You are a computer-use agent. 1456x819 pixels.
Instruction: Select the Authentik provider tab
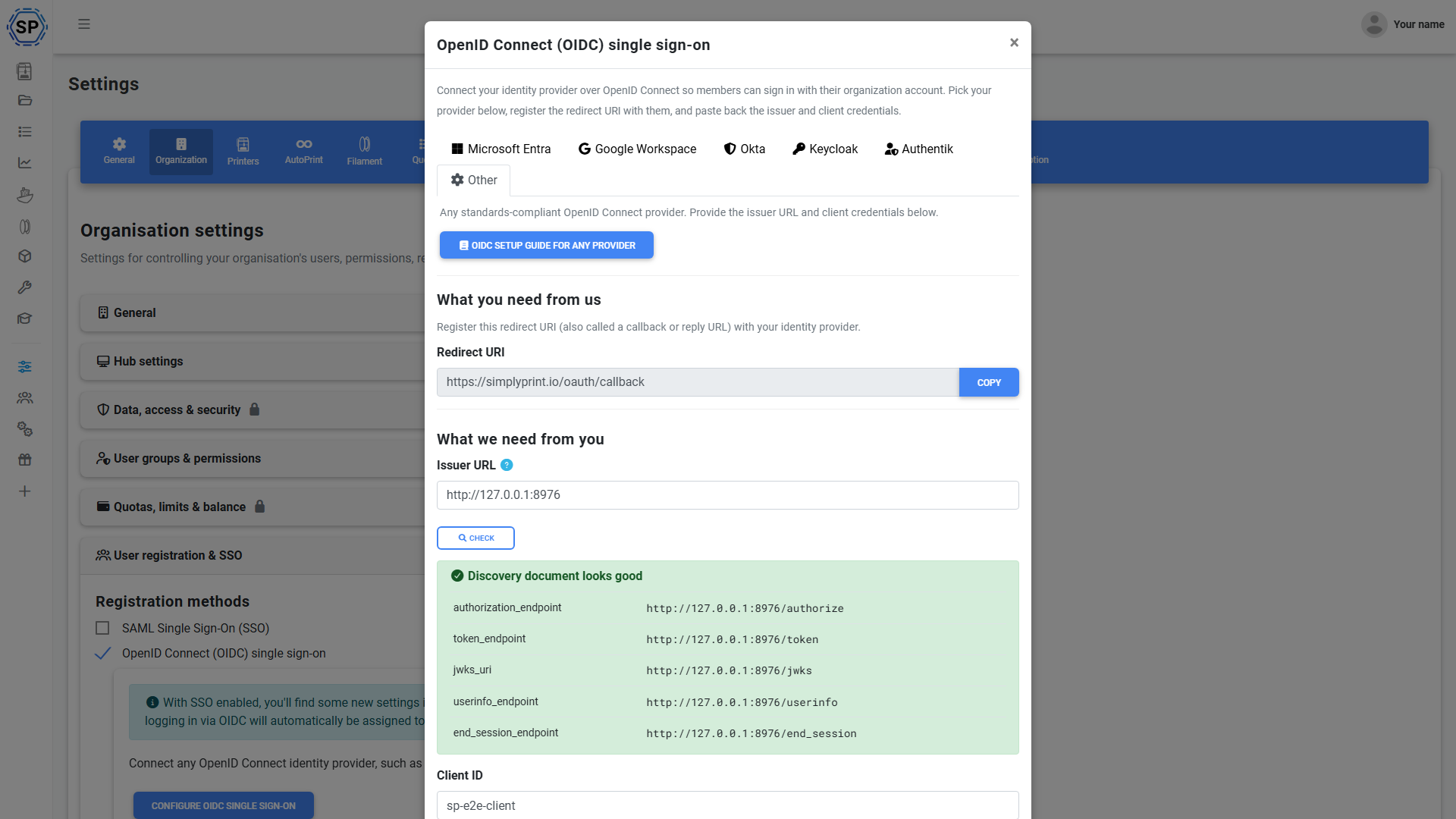(918, 149)
